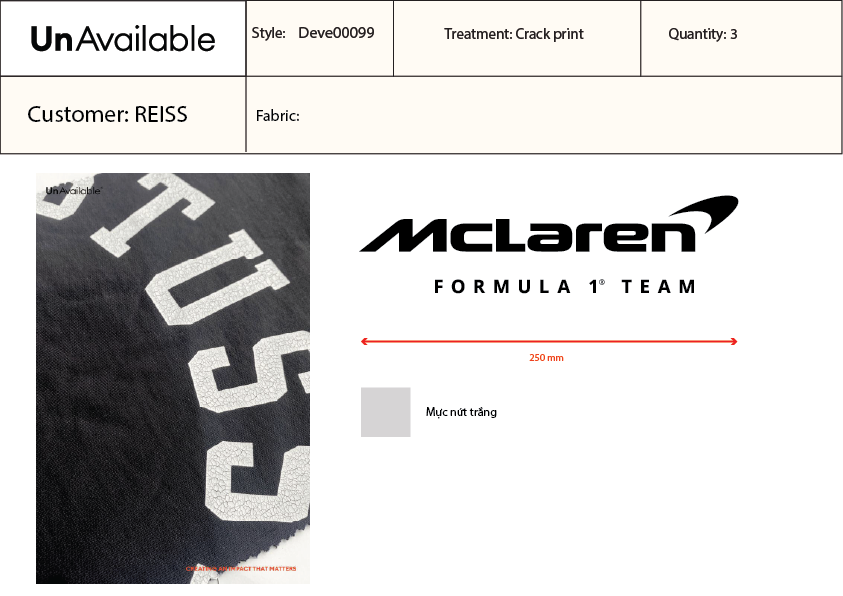Click the registered mark next to Formula 1
Screen dimensions: 843x596
(602, 282)
